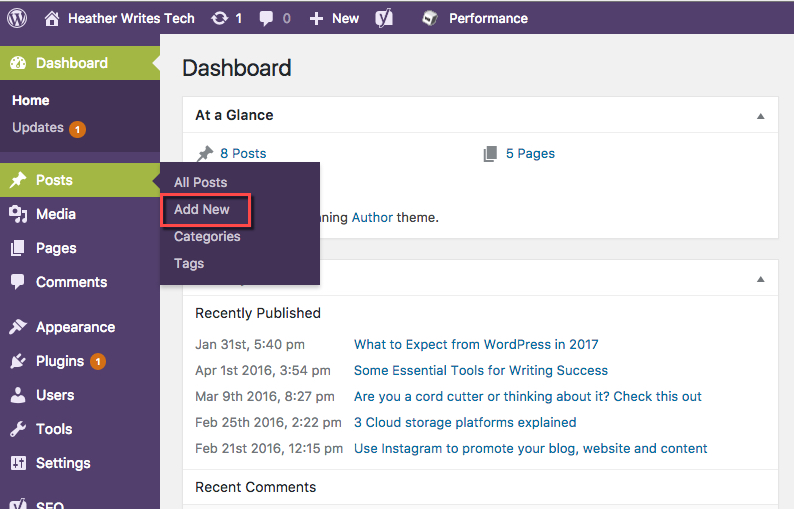The width and height of the screenshot is (794, 509).
Task: Open Updates submenu item
Action: pos(38,128)
